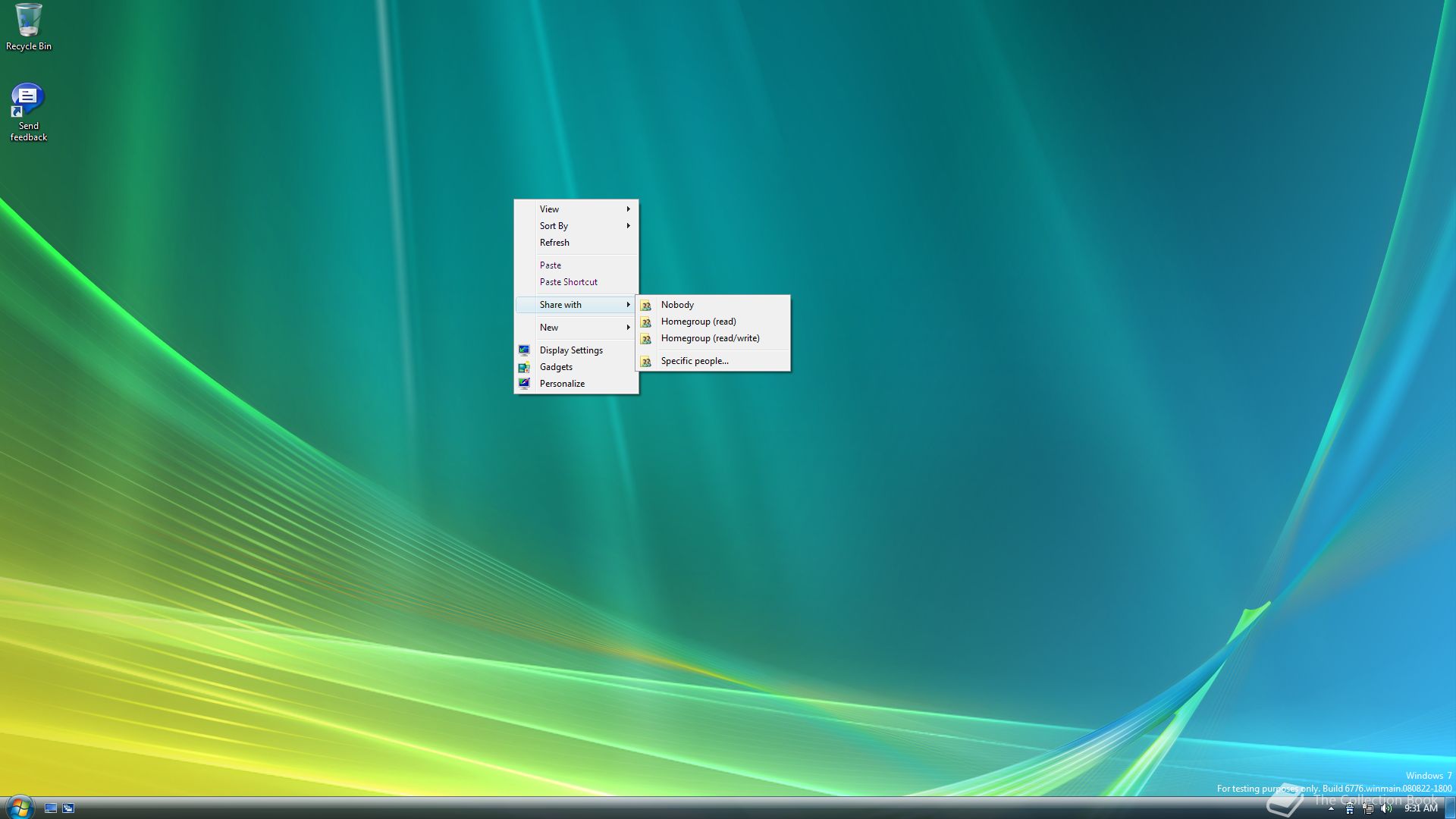
Task: Choose Refresh from context menu
Action: 576,243
